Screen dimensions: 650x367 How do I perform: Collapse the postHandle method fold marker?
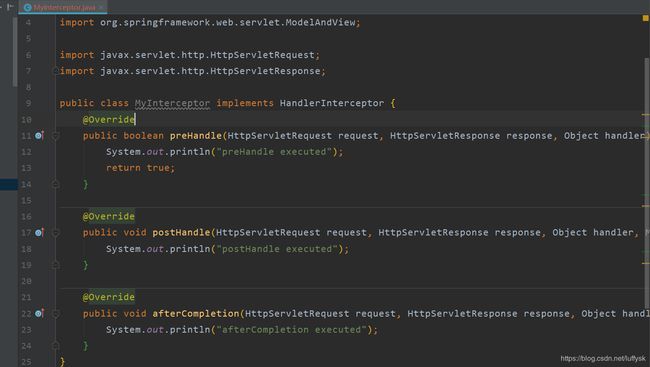[x=56, y=233]
